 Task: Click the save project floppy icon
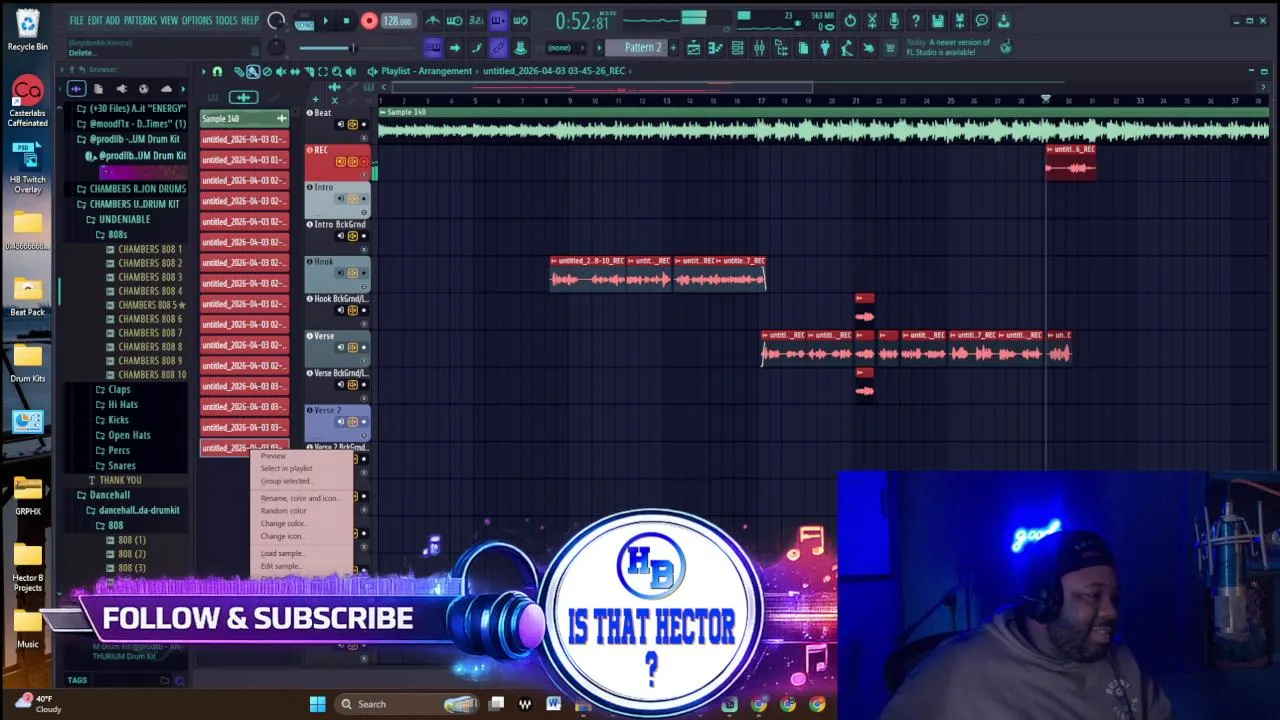point(937,21)
